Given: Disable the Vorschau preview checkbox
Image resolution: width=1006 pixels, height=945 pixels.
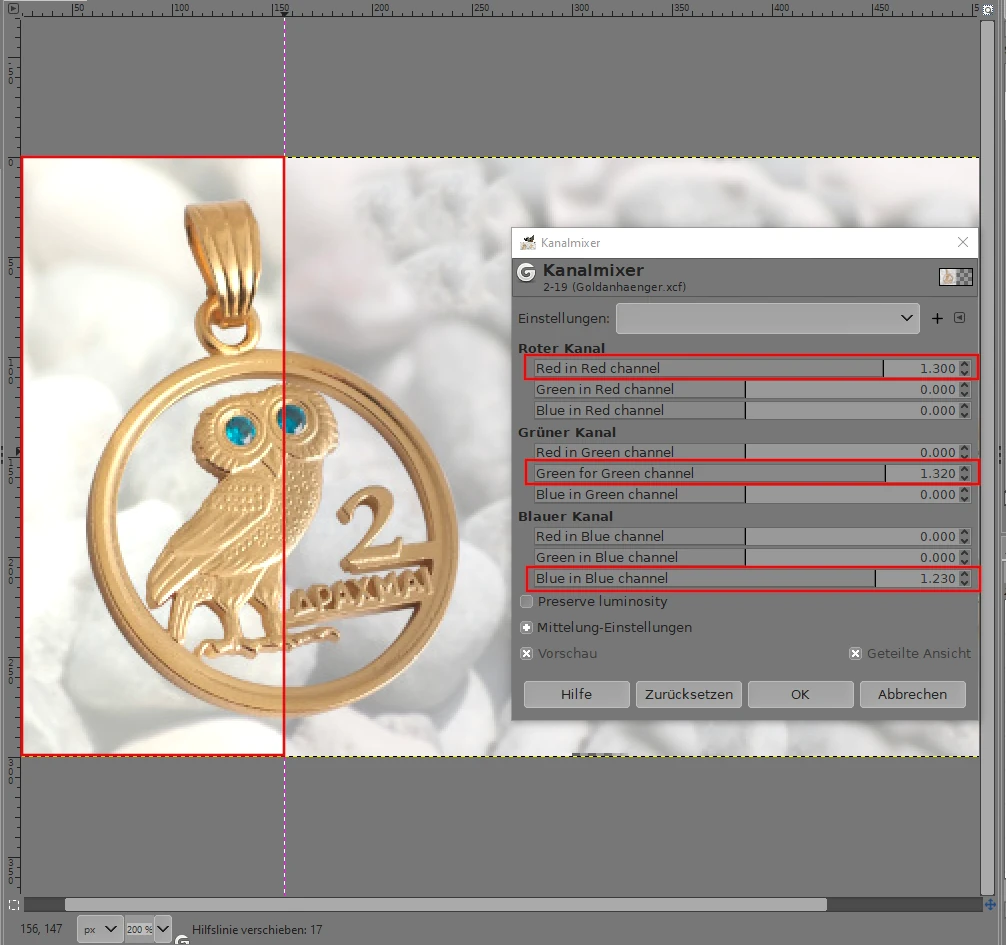Looking at the screenshot, I should pos(527,654).
